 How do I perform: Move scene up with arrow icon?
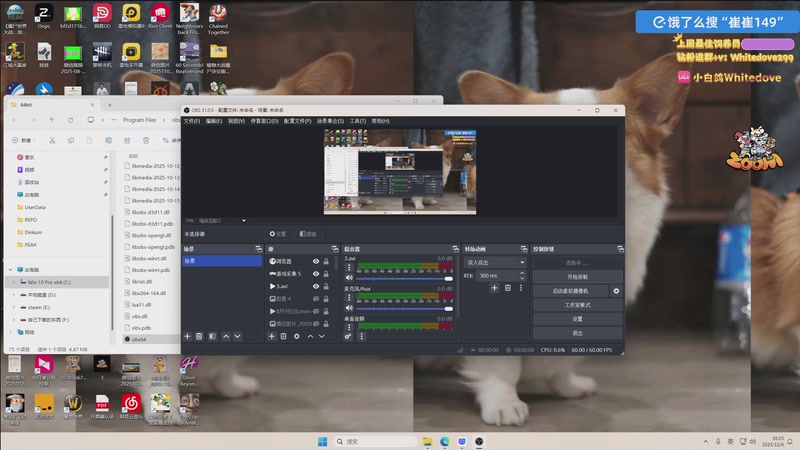(226, 337)
